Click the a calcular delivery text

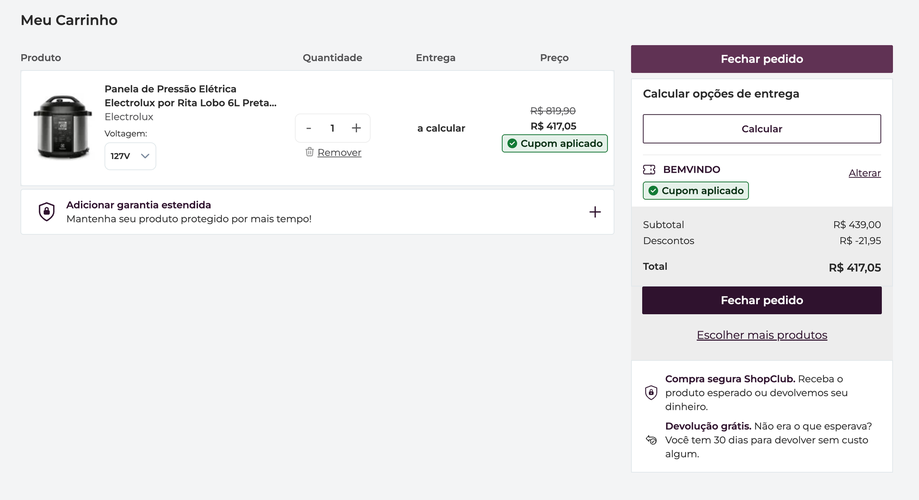click(441, 128)
